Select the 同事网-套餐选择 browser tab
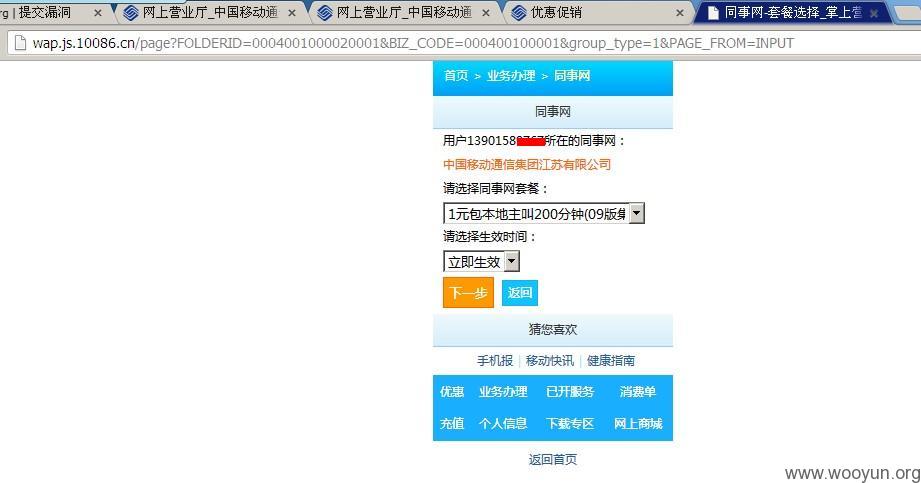This screenshot has width=921, height=483. click(x=793, y=12)
